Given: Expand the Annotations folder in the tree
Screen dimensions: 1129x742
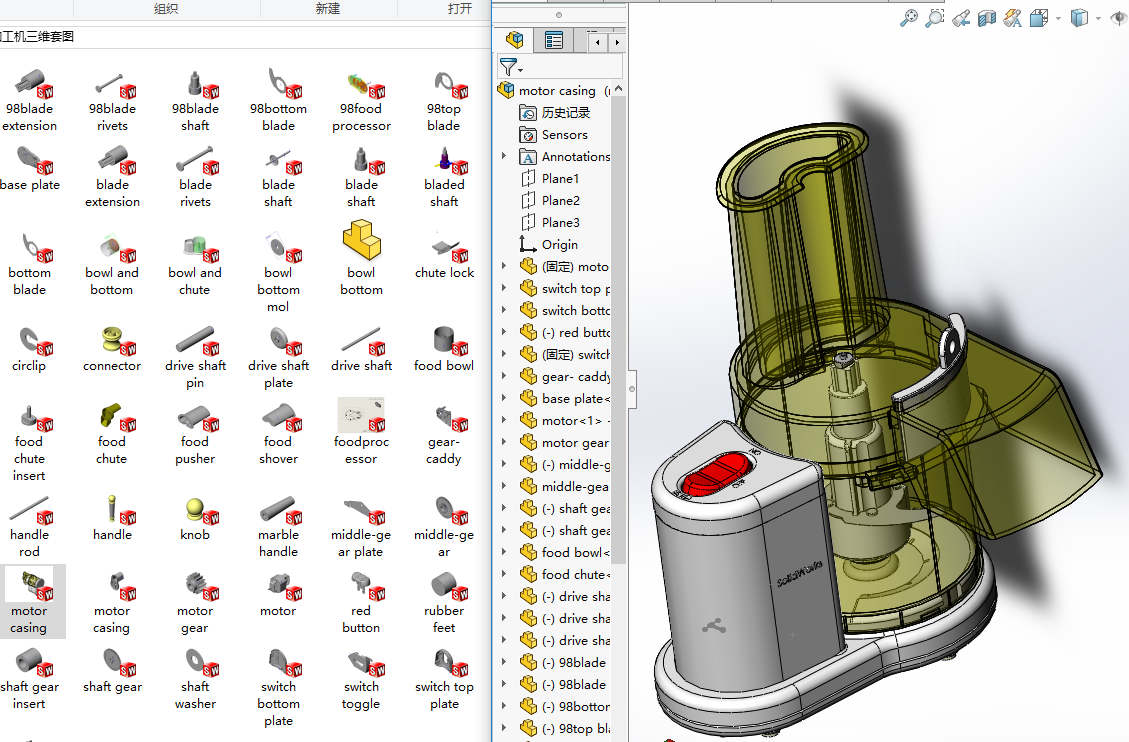Looking at the screenshot, I should (x=504, y=157).
